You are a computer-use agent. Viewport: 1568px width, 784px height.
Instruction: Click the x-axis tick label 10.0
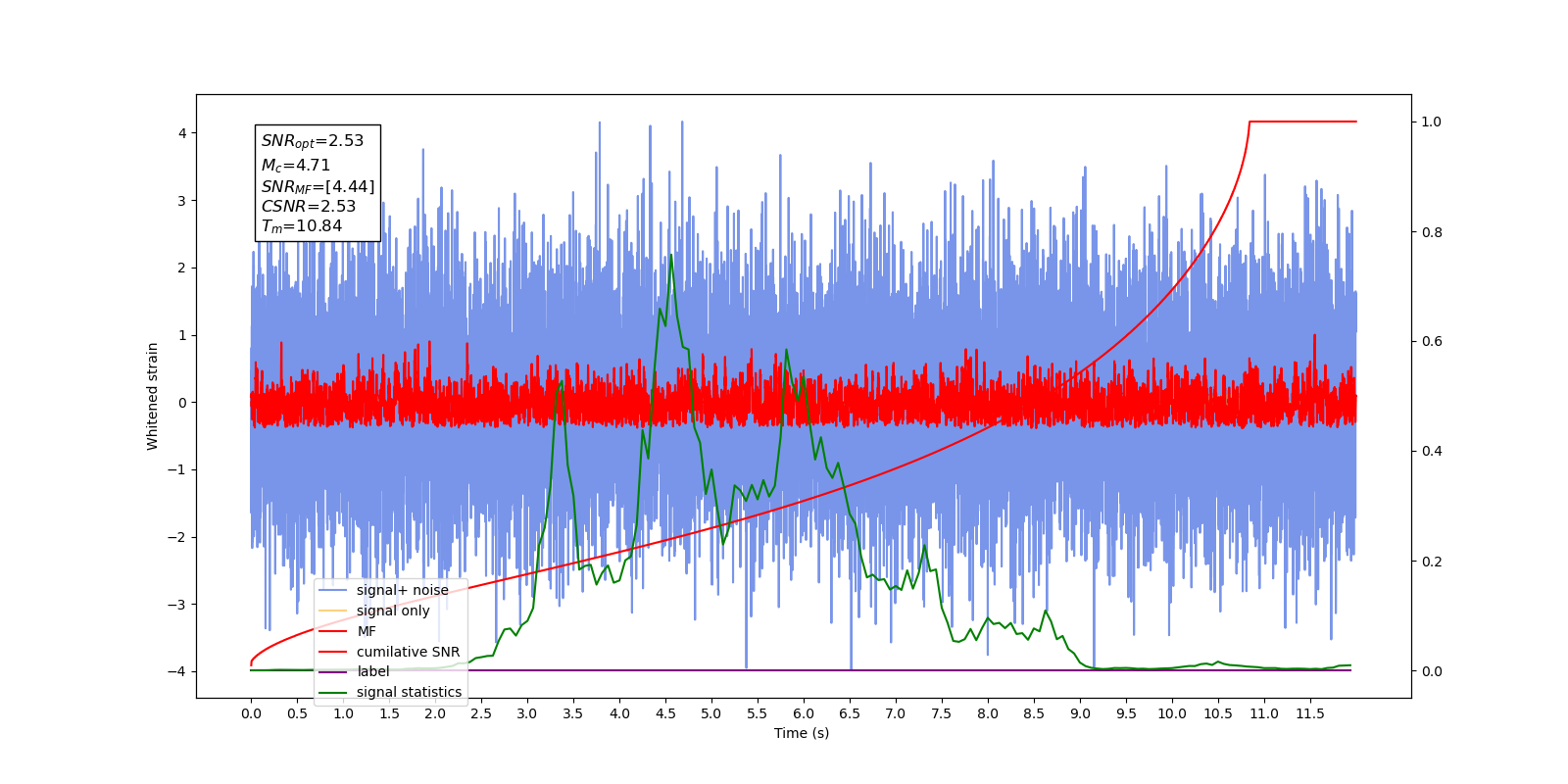(x=1172, y=713)
